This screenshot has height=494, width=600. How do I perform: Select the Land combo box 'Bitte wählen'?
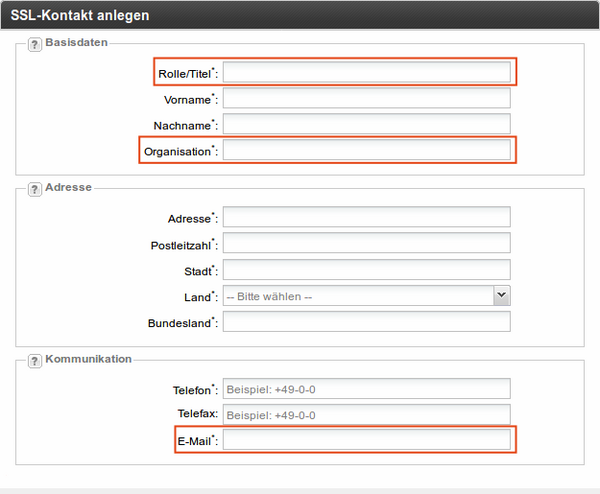click(367, 295)
